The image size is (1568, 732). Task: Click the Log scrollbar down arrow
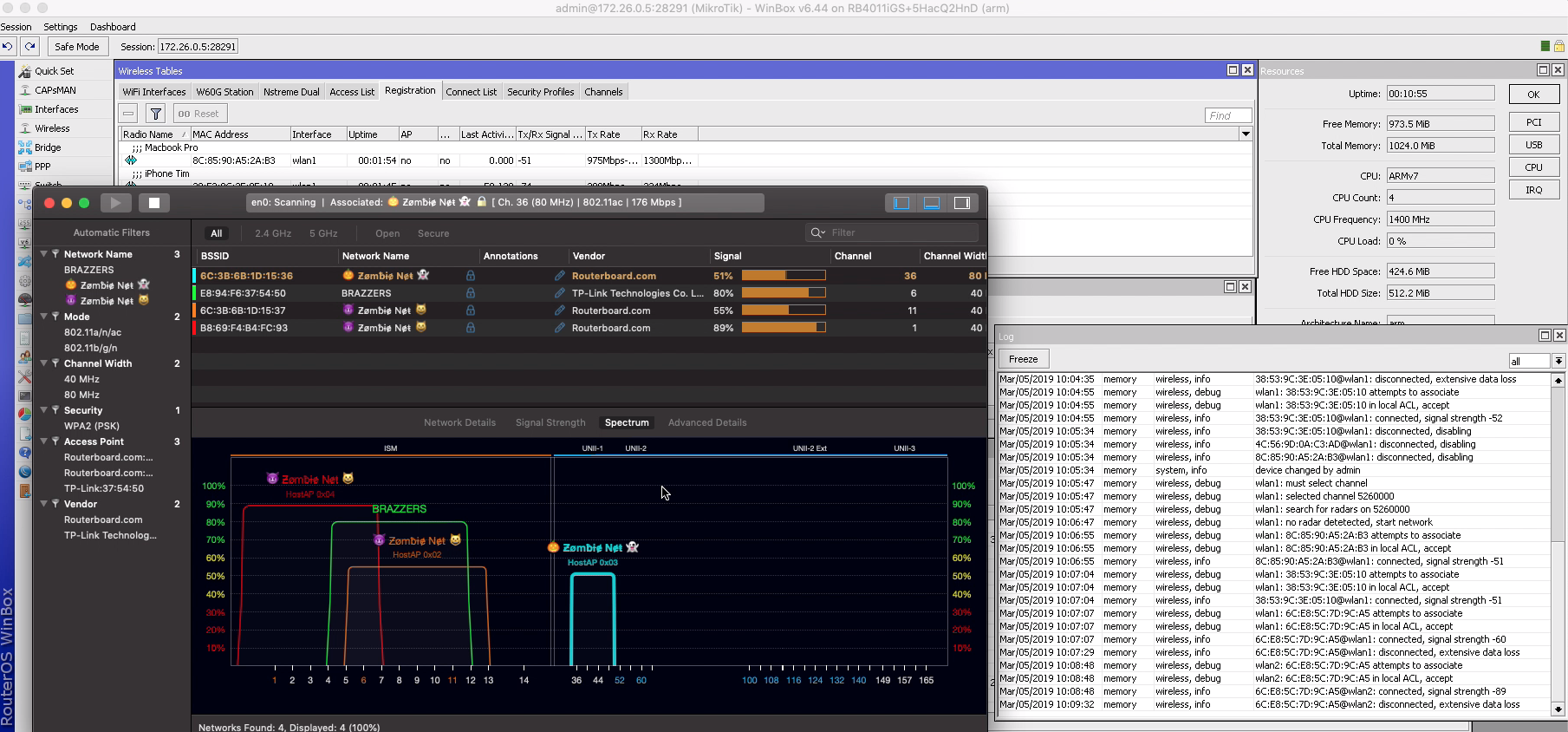[1558, 709]
